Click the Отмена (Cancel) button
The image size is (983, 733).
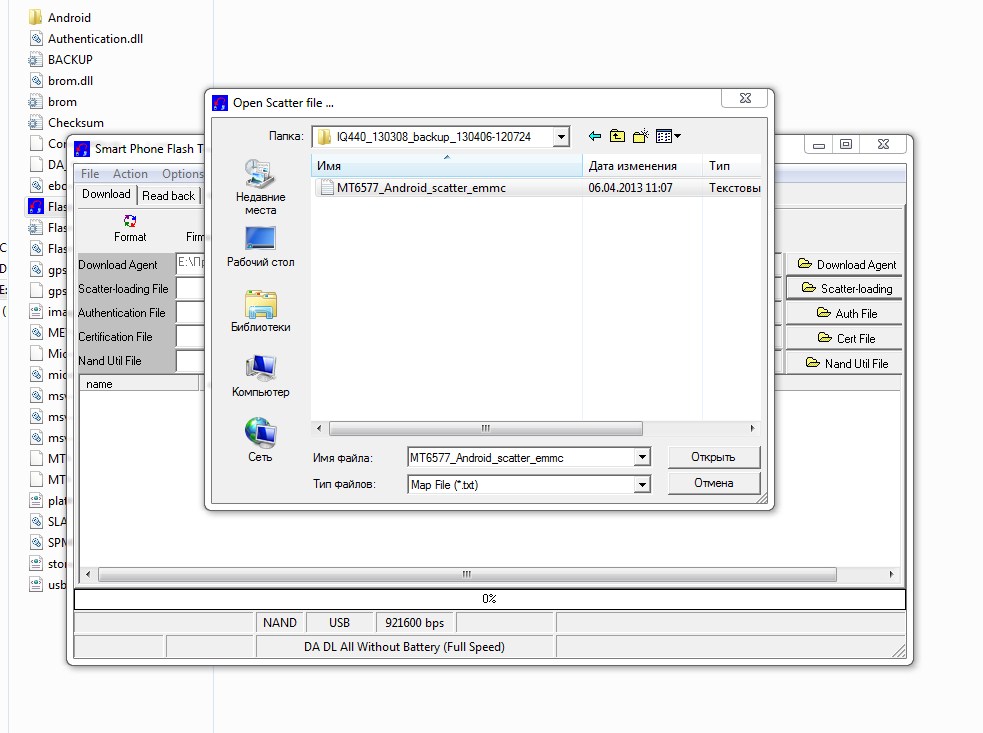tap(713, 483)
